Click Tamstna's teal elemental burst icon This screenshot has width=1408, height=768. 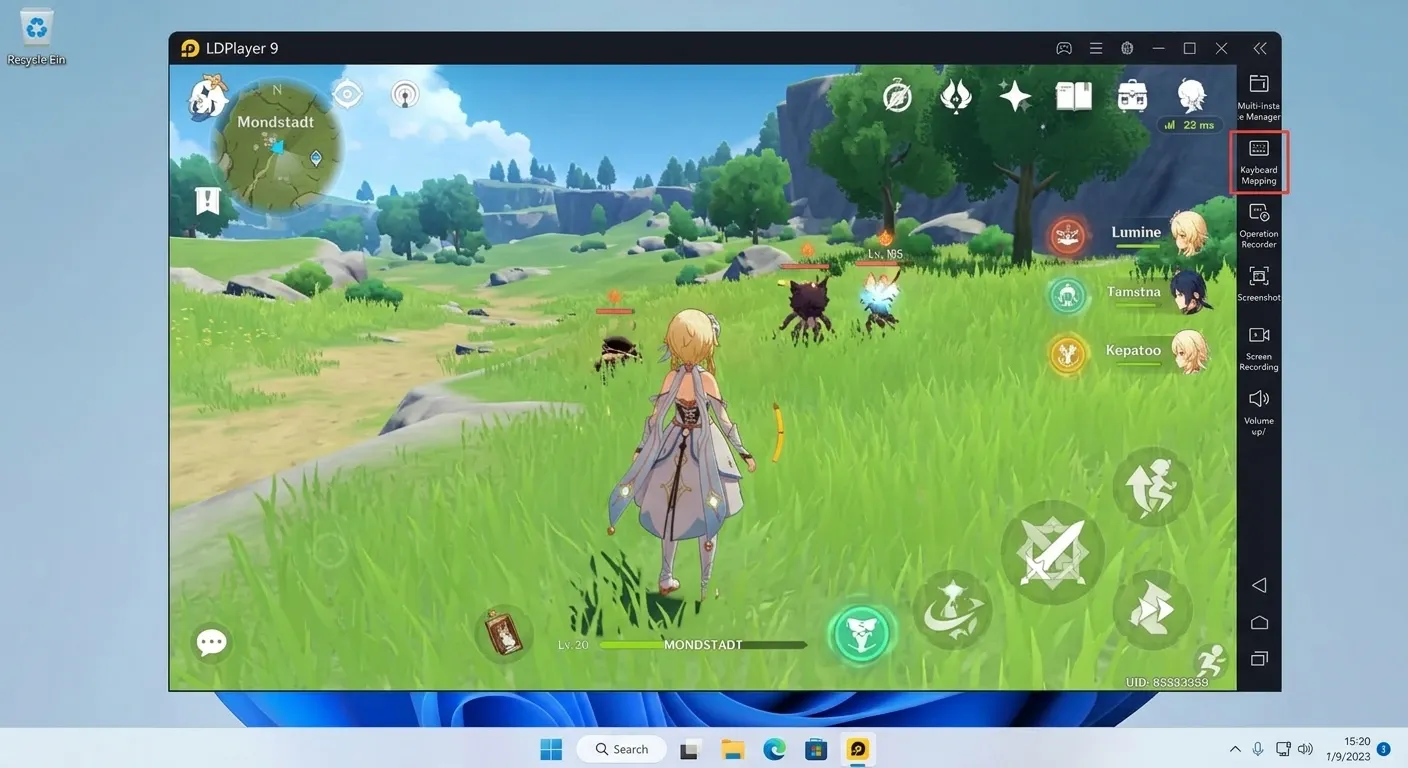click(x=1068, y=296)
